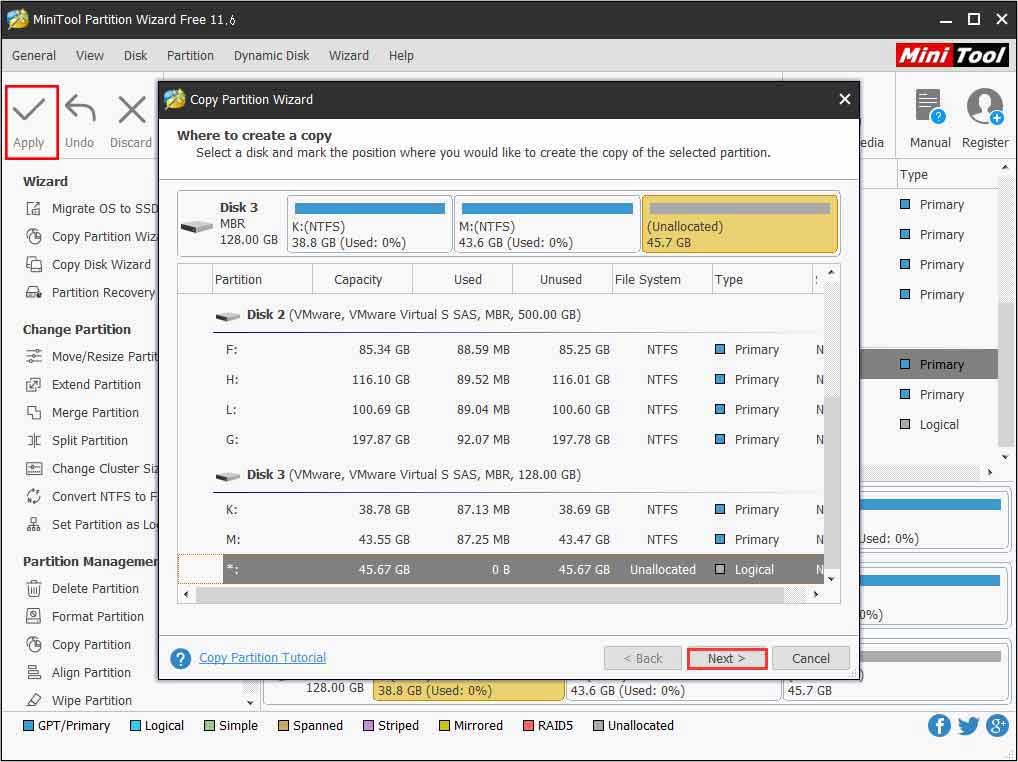This screenshot has width=1018, height=762.
Task: Select Format Partition in sidebar
Action: (x=85, y=616)
